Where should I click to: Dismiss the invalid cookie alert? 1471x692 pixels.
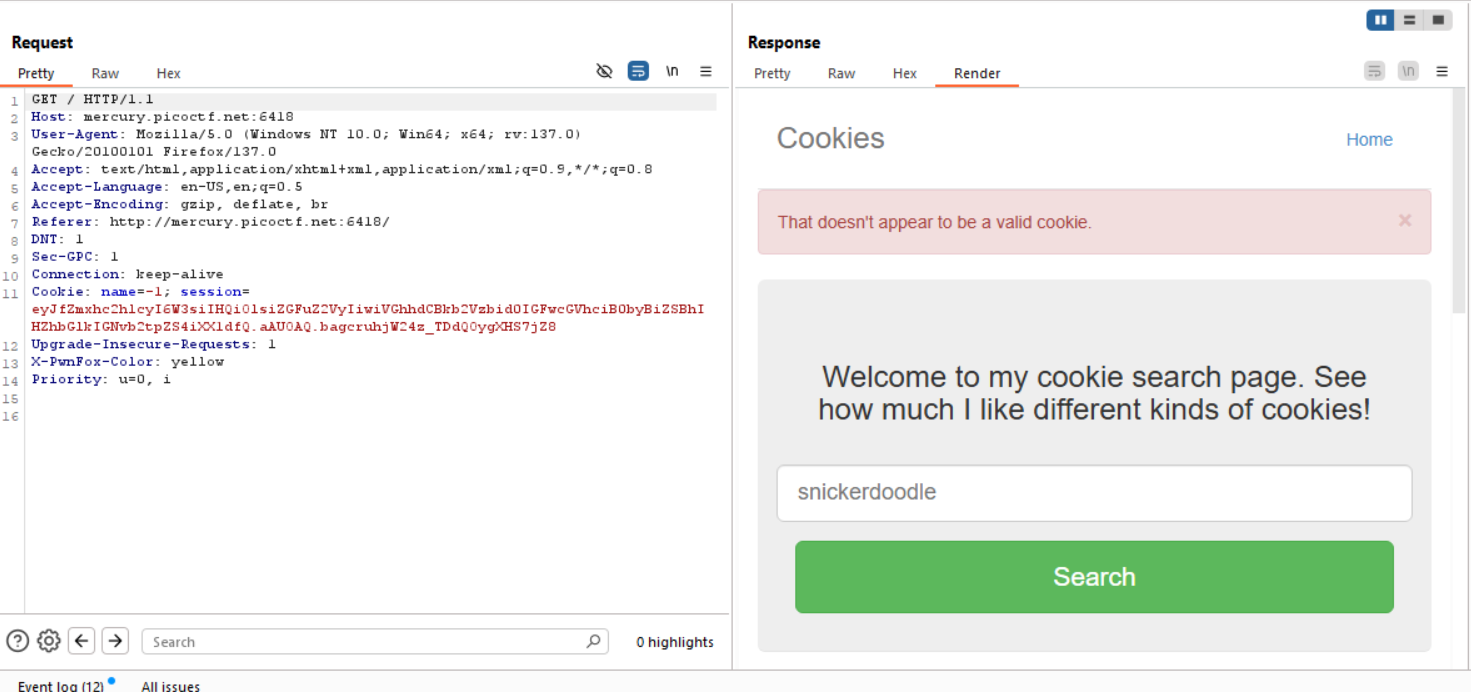(1405, 220)
